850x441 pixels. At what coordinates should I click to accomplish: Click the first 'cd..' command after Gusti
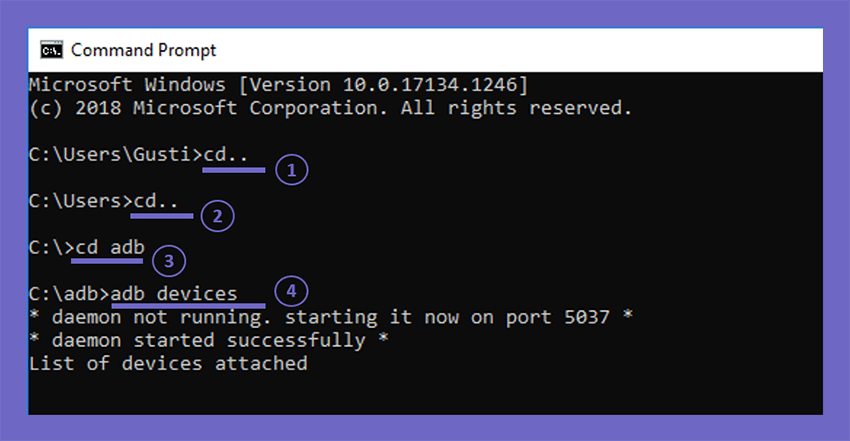(x=226, y=154)
